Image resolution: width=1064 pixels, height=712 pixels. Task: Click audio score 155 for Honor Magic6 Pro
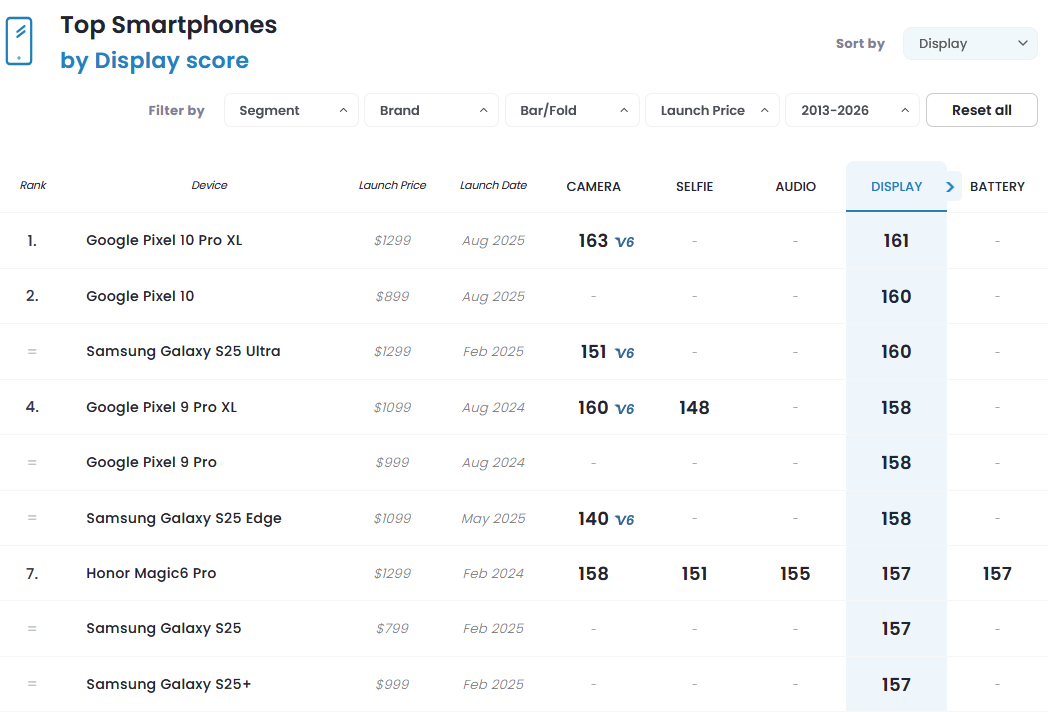tap(795, 574)
